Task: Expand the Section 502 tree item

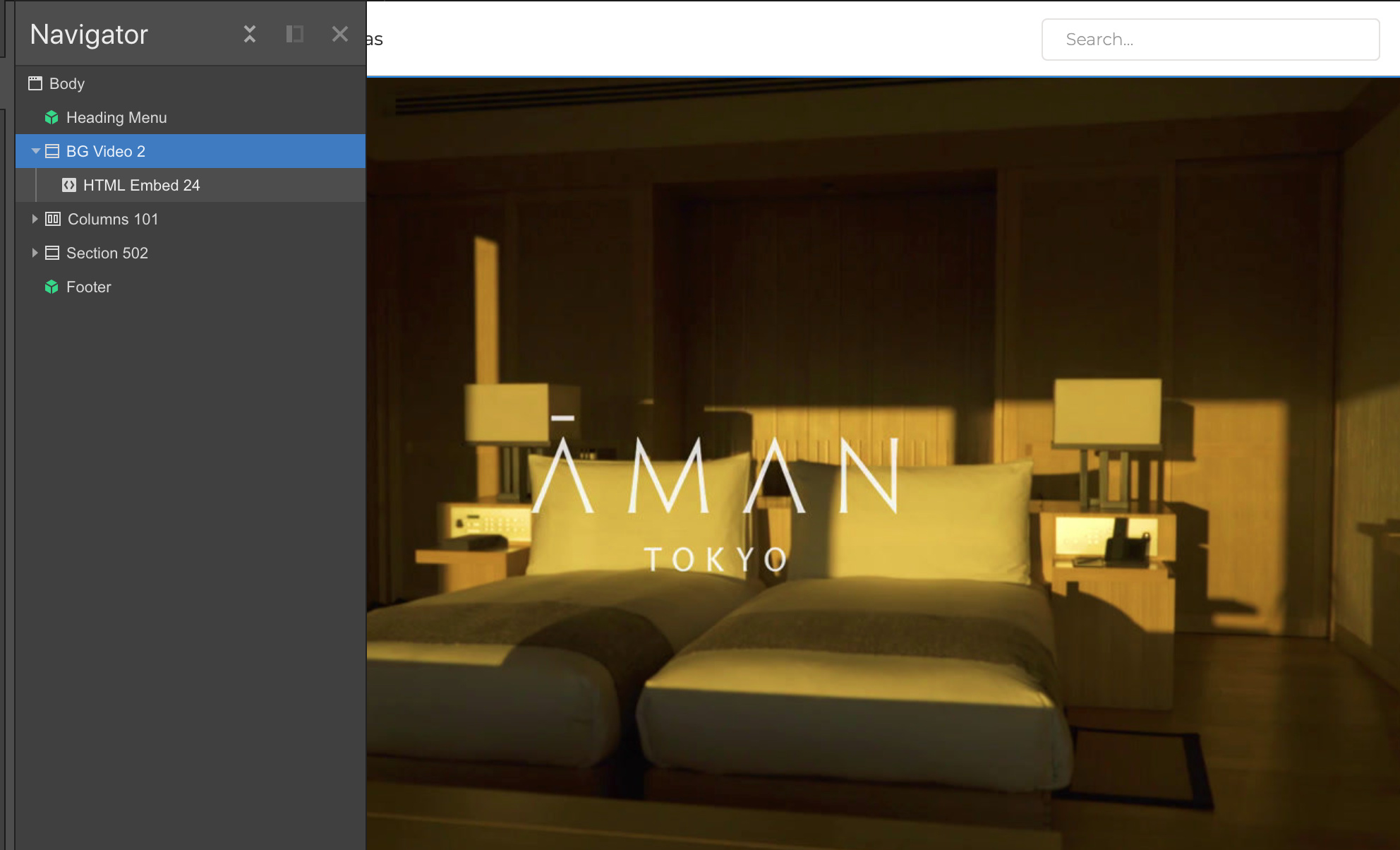Action: (35, 253)
